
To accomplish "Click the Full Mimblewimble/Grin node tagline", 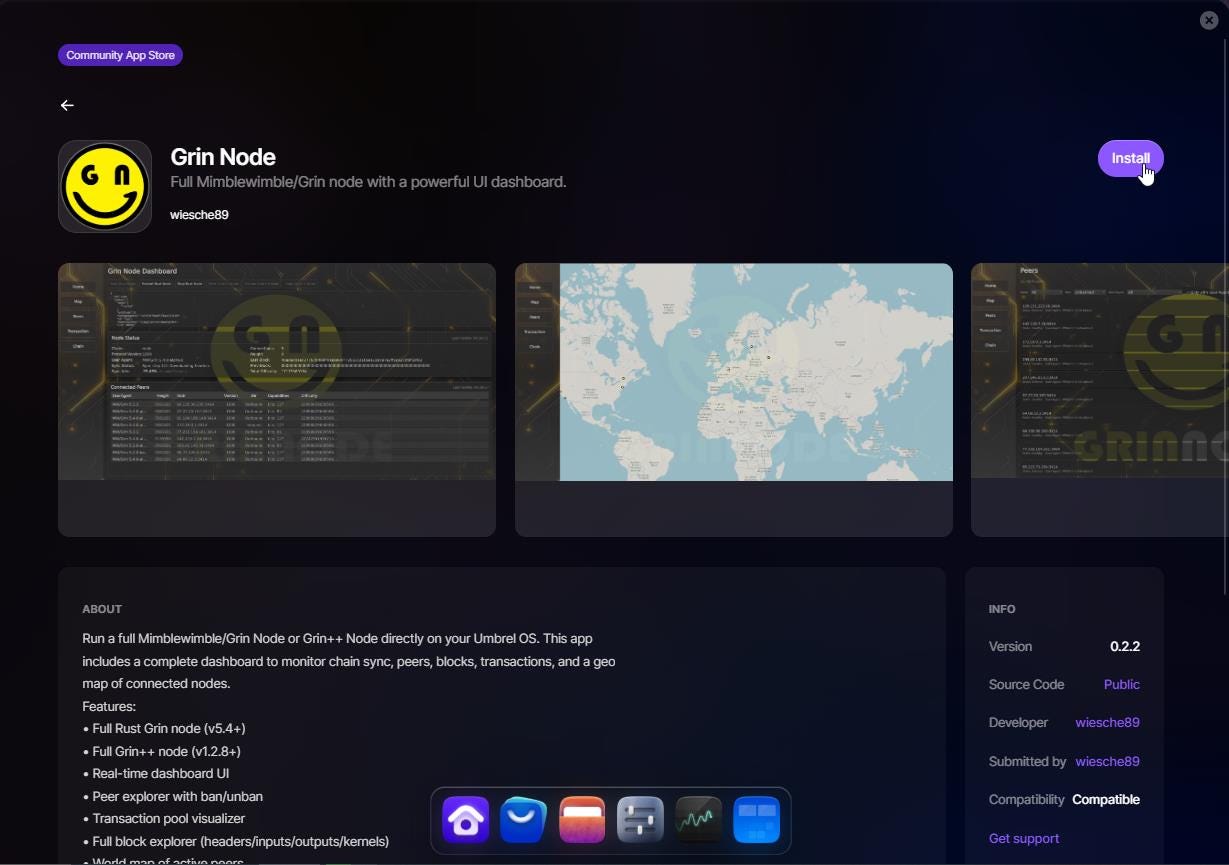I will point(368,182).
